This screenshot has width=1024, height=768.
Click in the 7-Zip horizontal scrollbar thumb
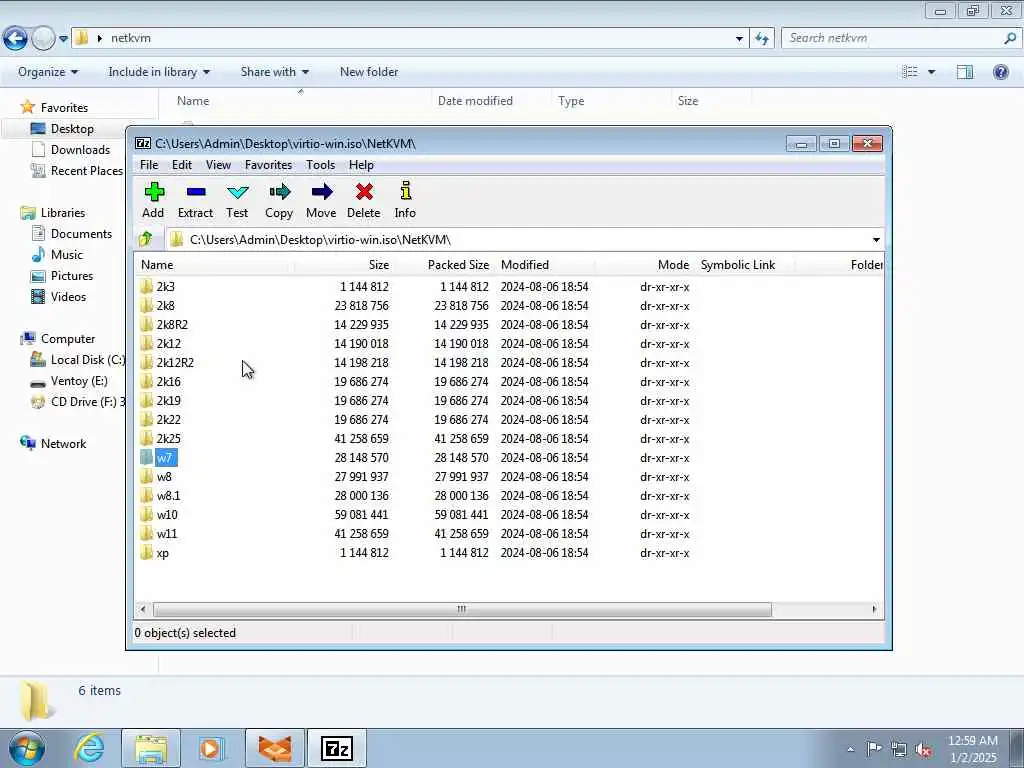(x=462, y=609)
